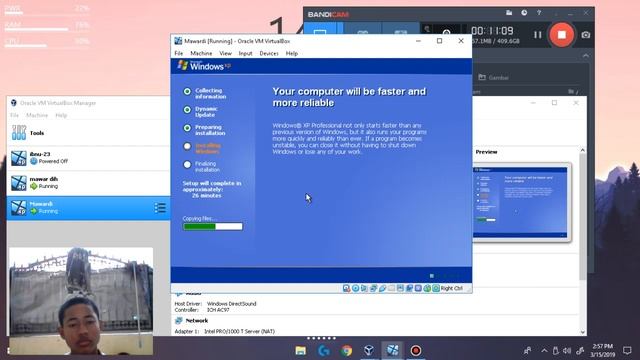Click the mouse integration icon in VM status bar
This screenshot has height=360, width=640.
click(x=427, y=288)
